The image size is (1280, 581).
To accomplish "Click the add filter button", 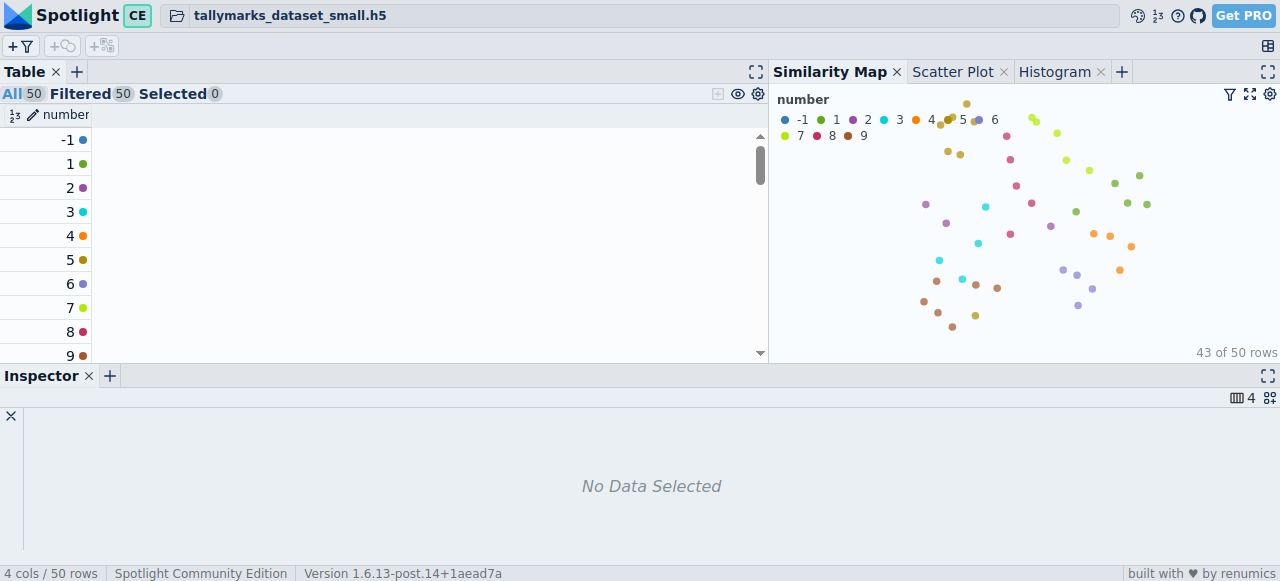I will pyautogui.click(x=20, y=46).
